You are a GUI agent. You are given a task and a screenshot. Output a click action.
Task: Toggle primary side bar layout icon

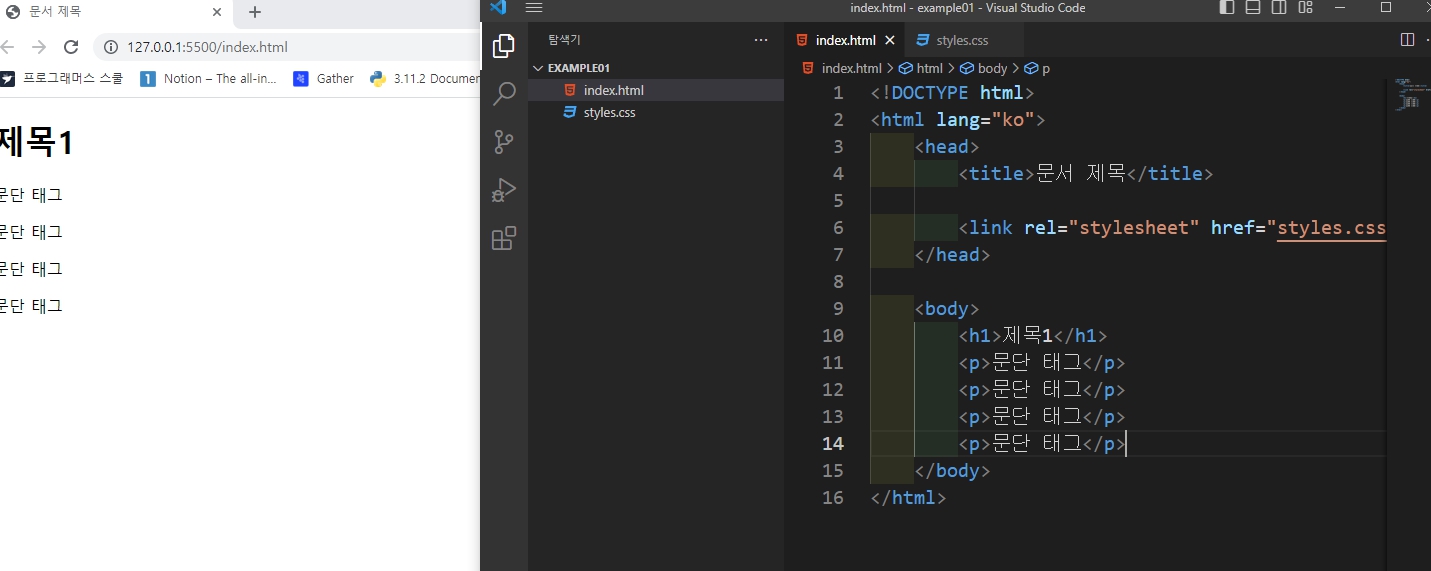pyautogui.click(x=1227, y=8)
